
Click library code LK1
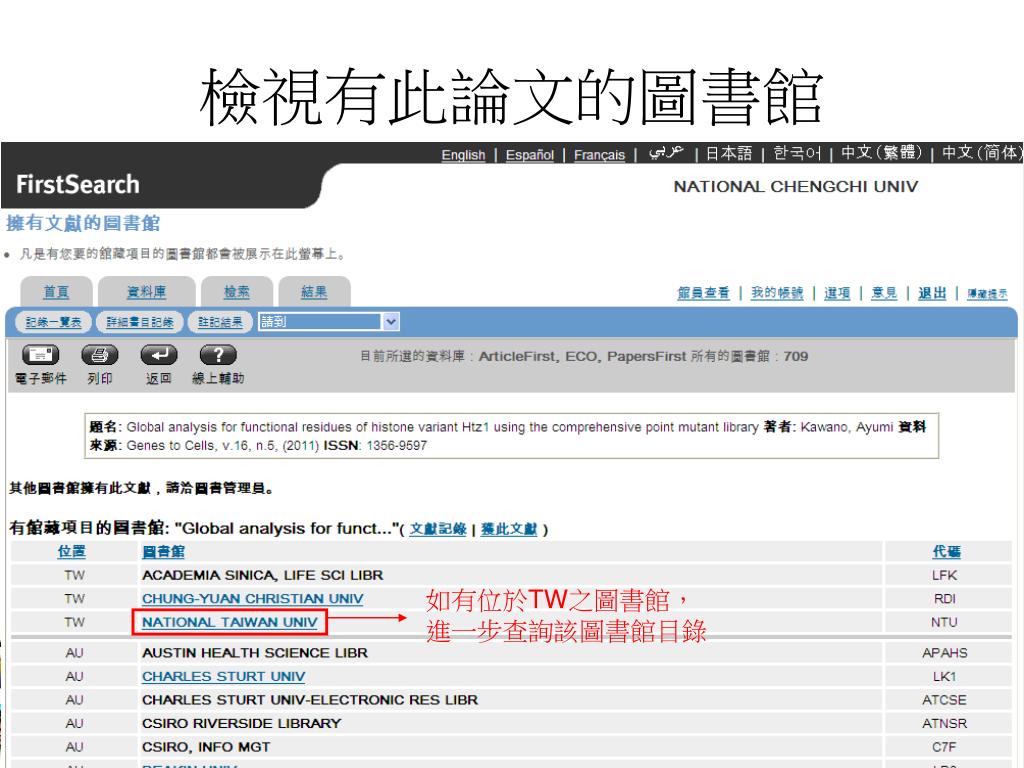click(x=944, y=677)
